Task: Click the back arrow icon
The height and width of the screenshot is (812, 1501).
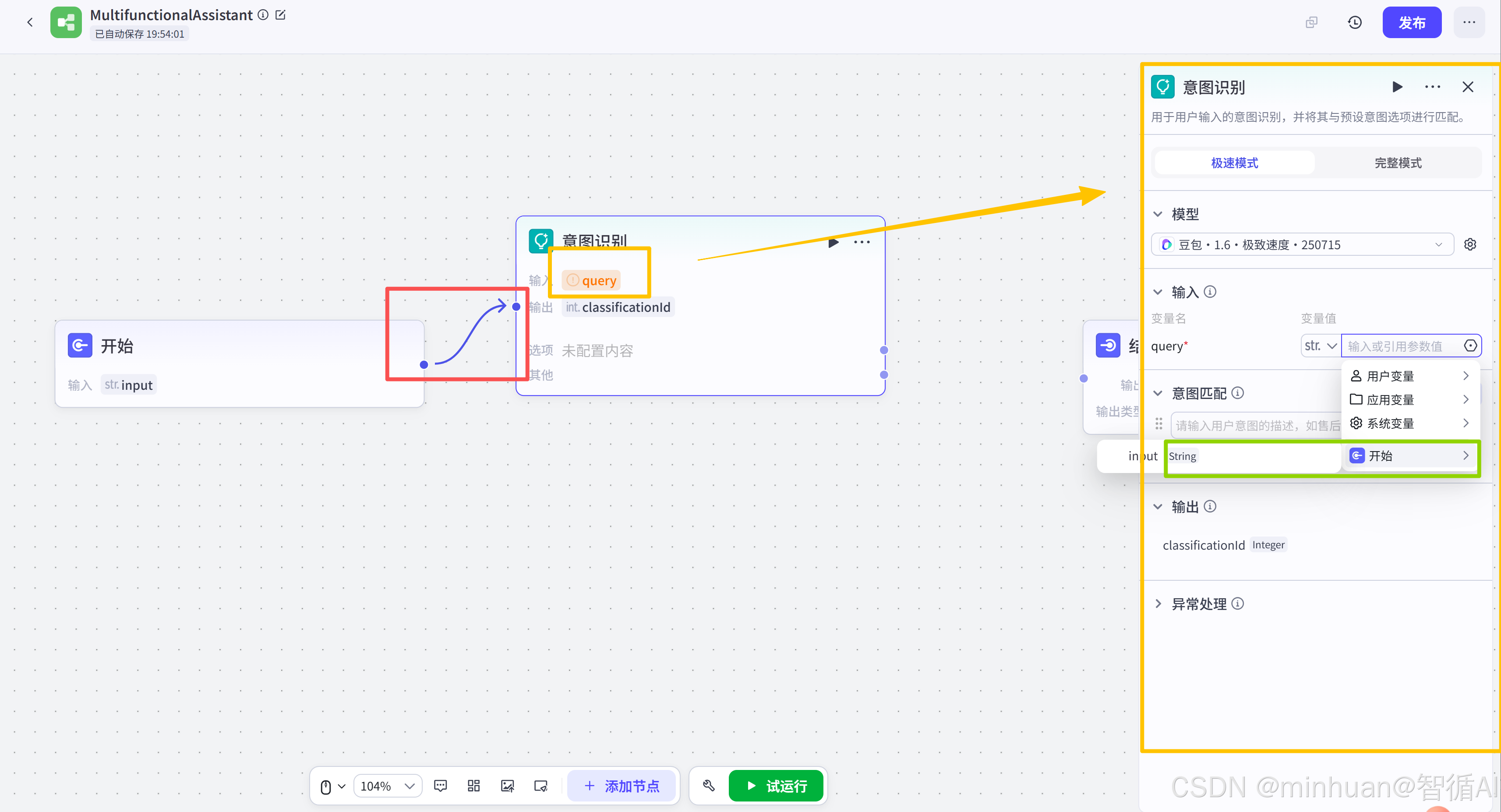Action: pos(30,23)
